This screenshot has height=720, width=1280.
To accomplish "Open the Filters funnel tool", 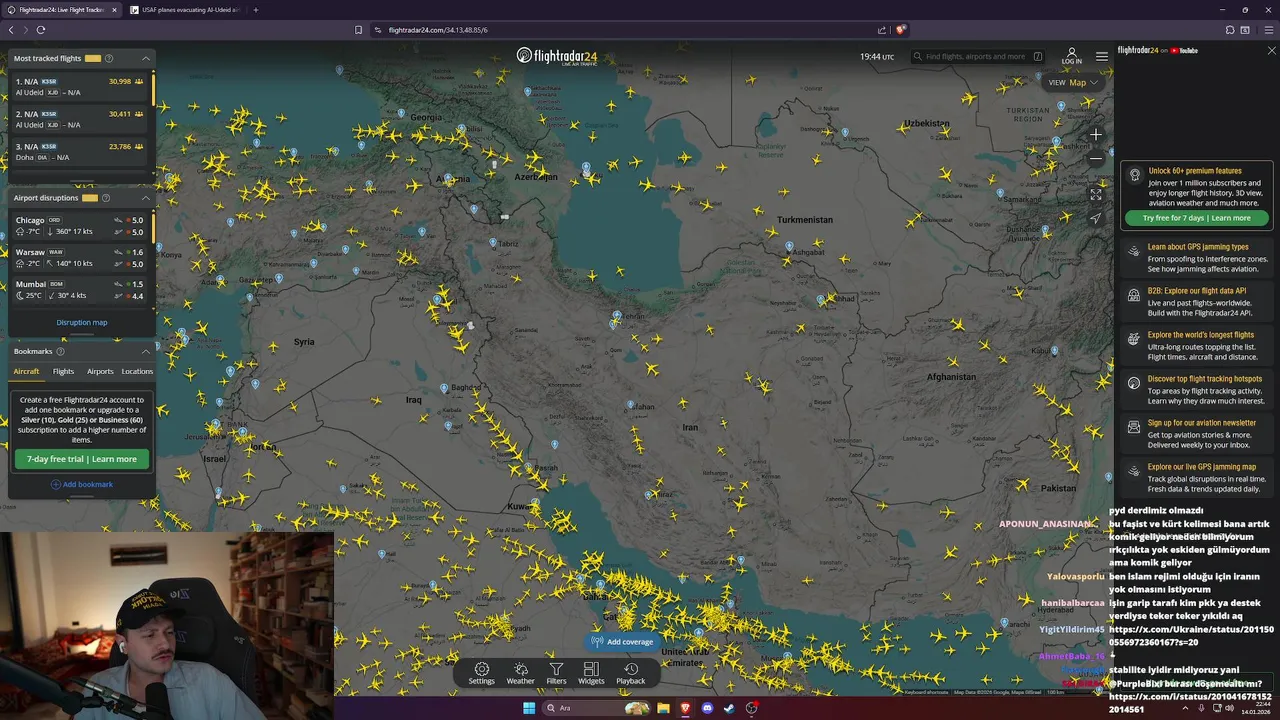I will click(x=556, y=673).
